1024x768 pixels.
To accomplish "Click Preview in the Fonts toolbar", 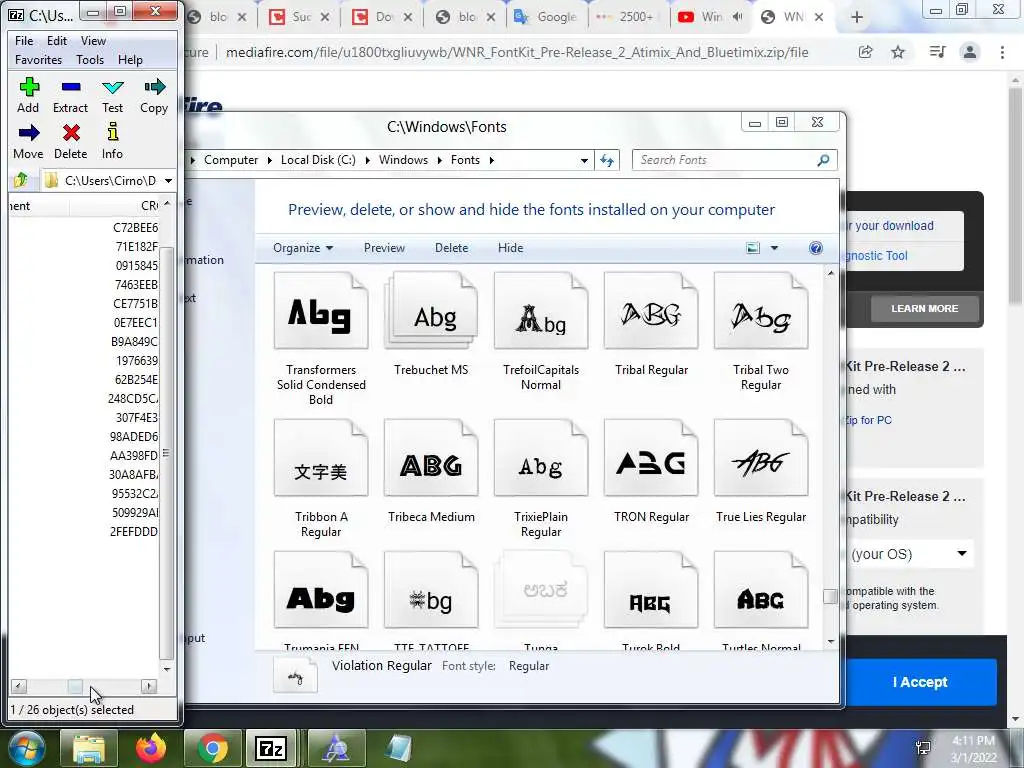I will pyautogui.click(x=384, y=248).
